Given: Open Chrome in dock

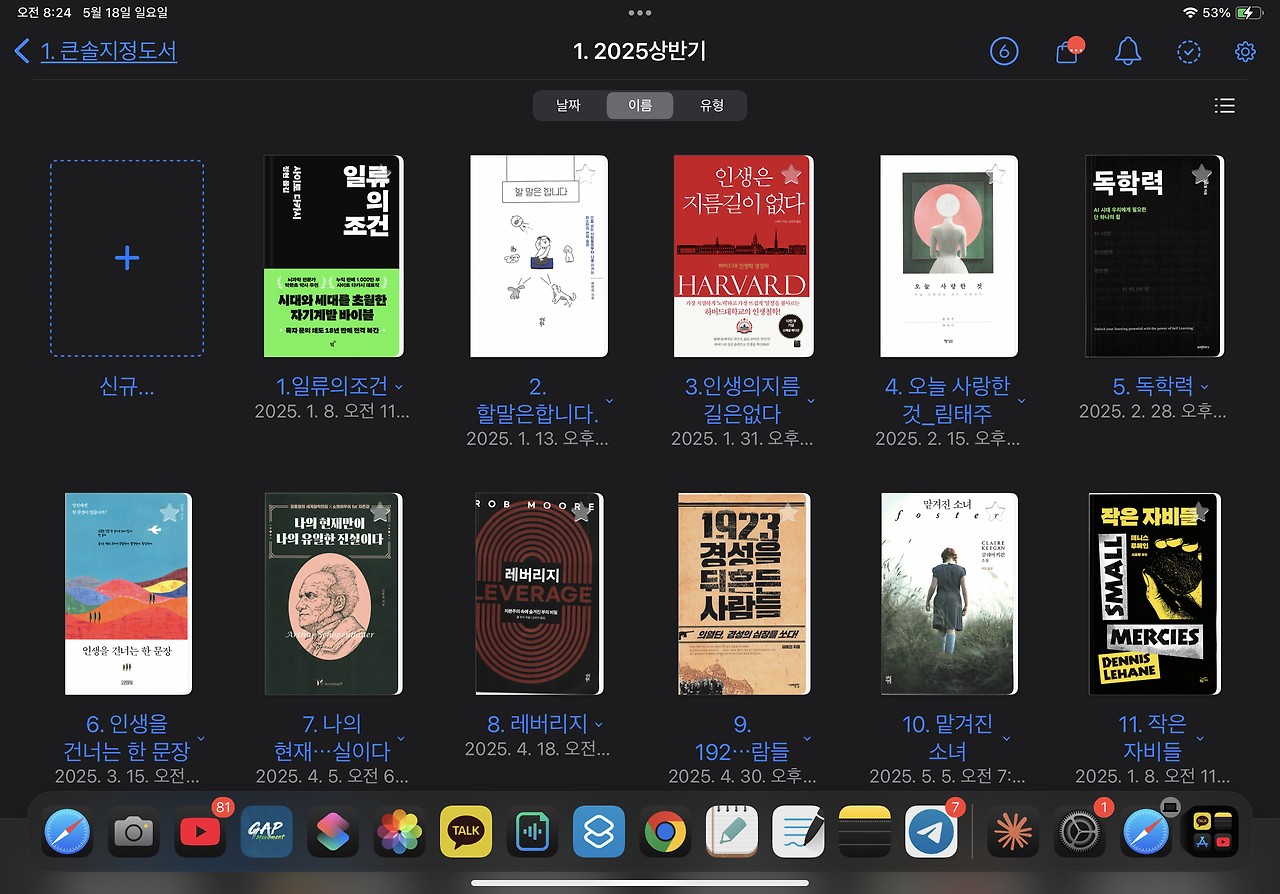Looking at the screenshot, I should pyautogui.click(x=666, y=832).
